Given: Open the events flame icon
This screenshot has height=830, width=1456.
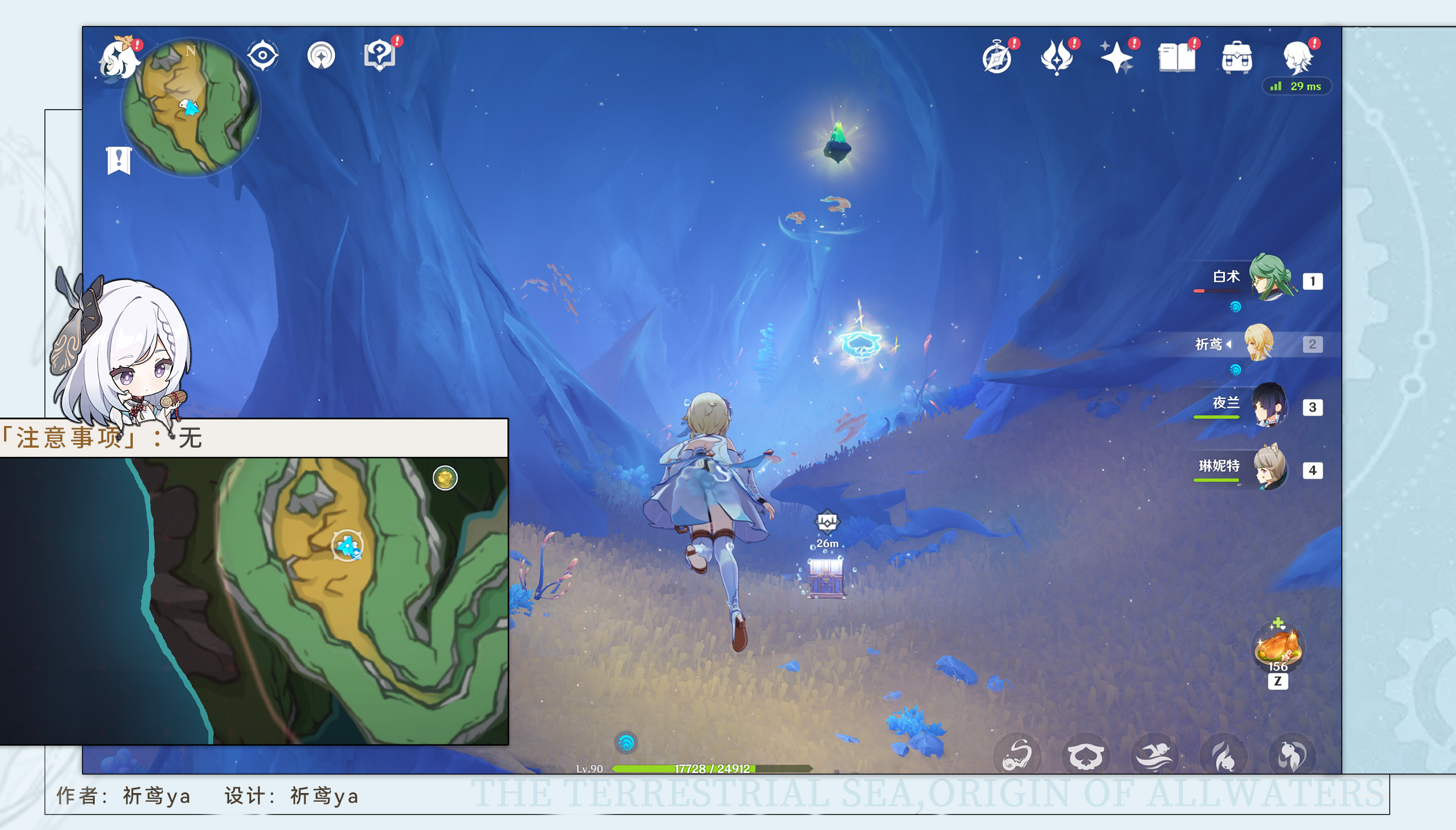Looking at the screenshot, I should coord(1056,58).
